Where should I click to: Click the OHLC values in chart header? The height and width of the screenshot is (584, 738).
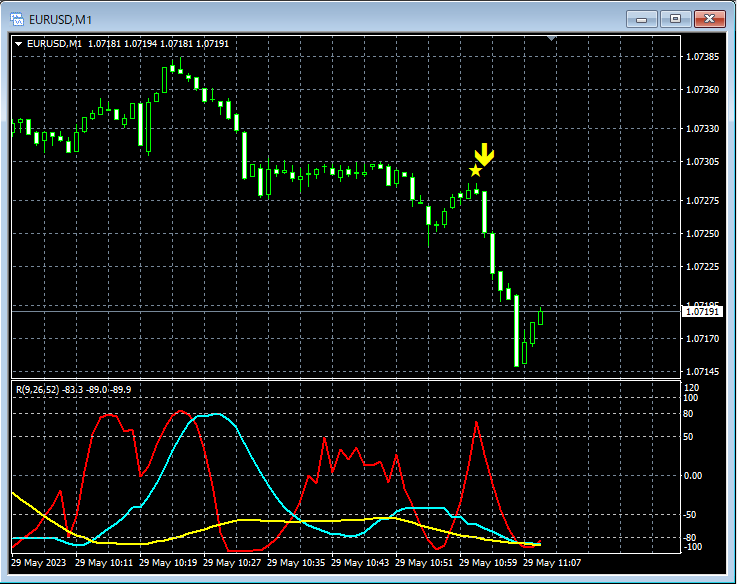point(158,44)
